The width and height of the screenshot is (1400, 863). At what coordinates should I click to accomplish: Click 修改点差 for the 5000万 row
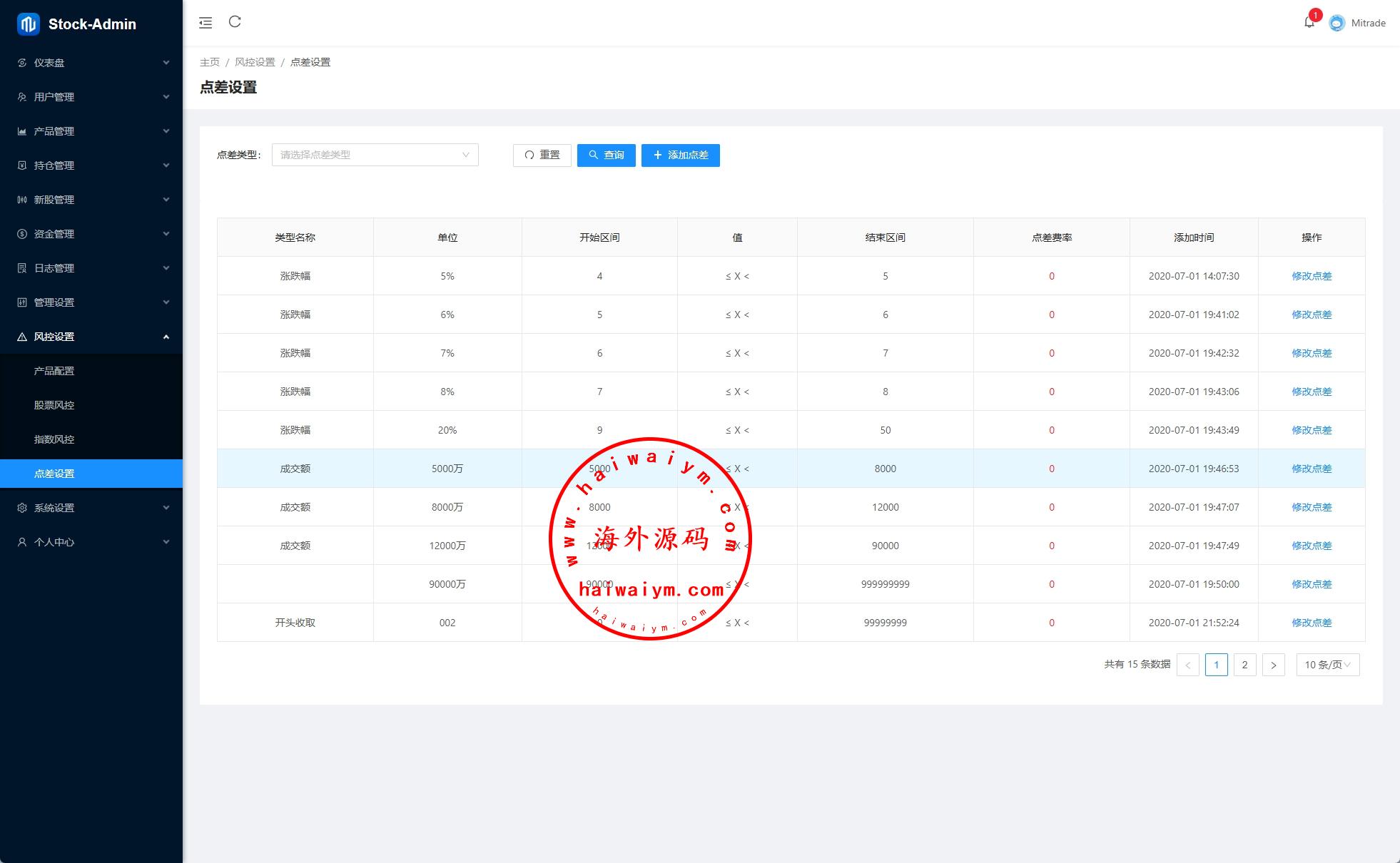pyautogui.click(x=1311, y=469)
